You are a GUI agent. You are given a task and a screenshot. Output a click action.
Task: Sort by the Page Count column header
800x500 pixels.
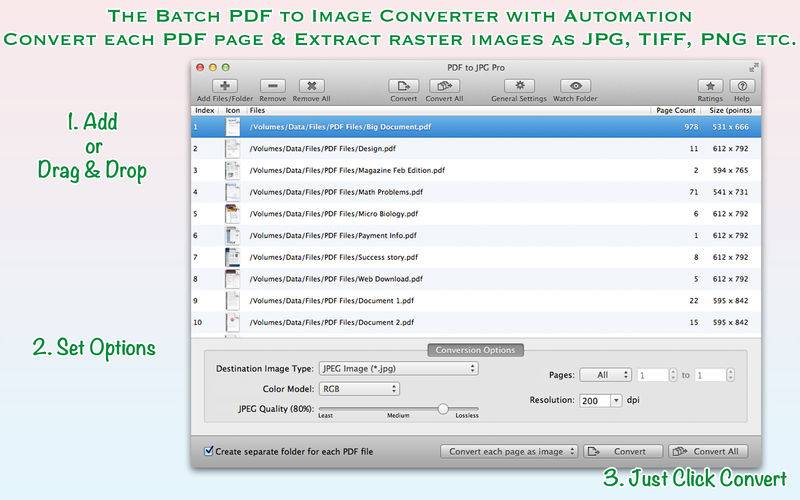[x=676, y=110]
